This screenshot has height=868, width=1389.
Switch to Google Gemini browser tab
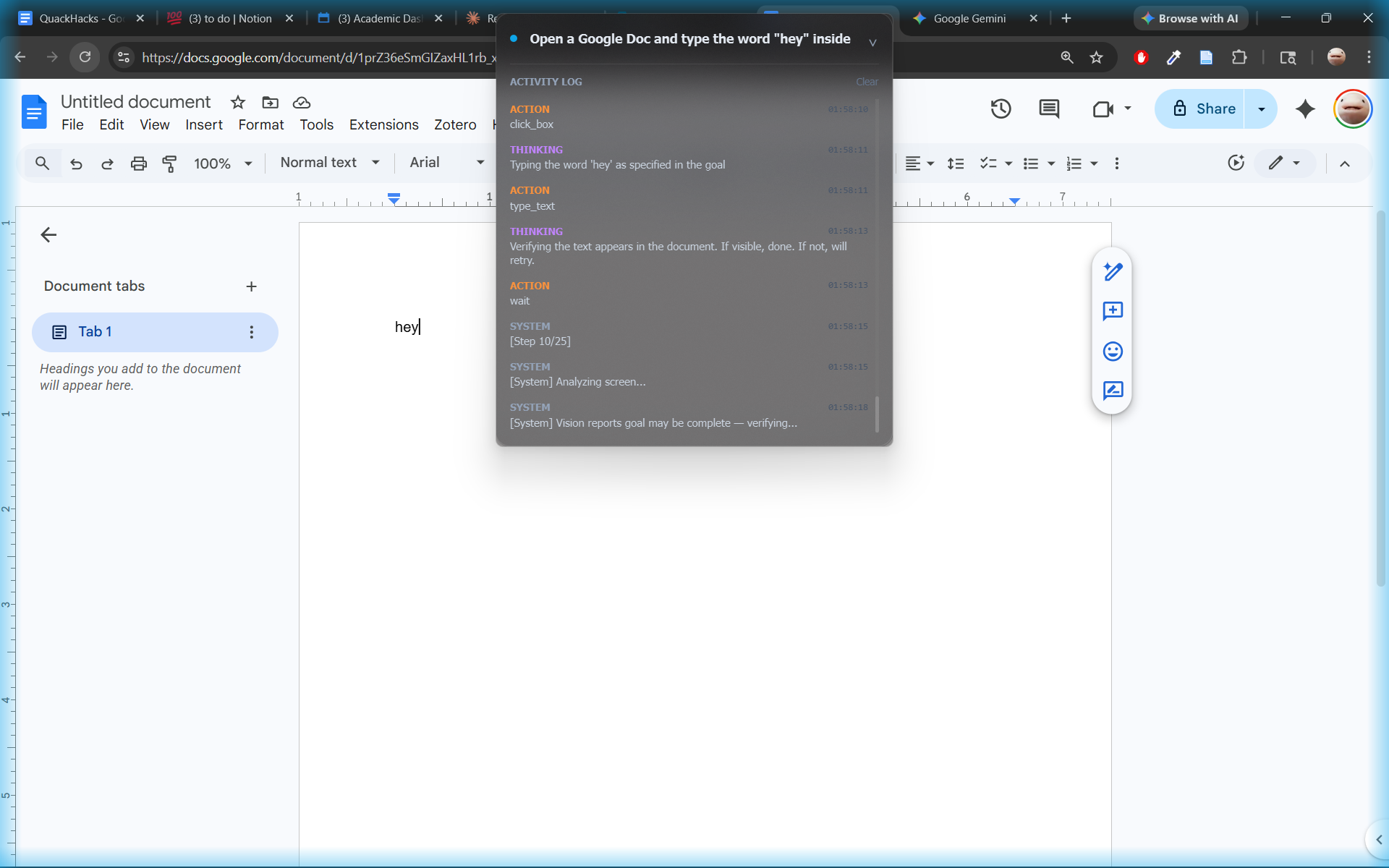pyautogui.click(x=969, y=18)
